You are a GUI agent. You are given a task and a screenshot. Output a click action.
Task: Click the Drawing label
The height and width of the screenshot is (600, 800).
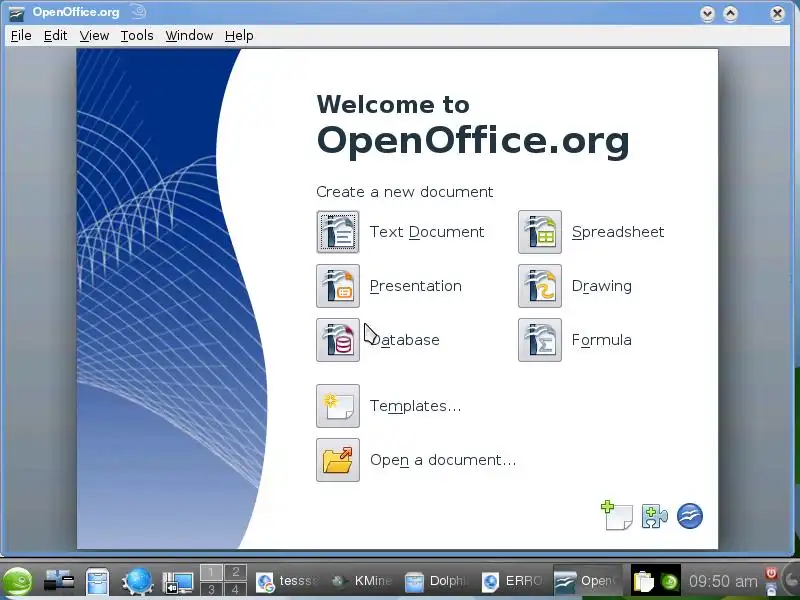click(602, 286)
